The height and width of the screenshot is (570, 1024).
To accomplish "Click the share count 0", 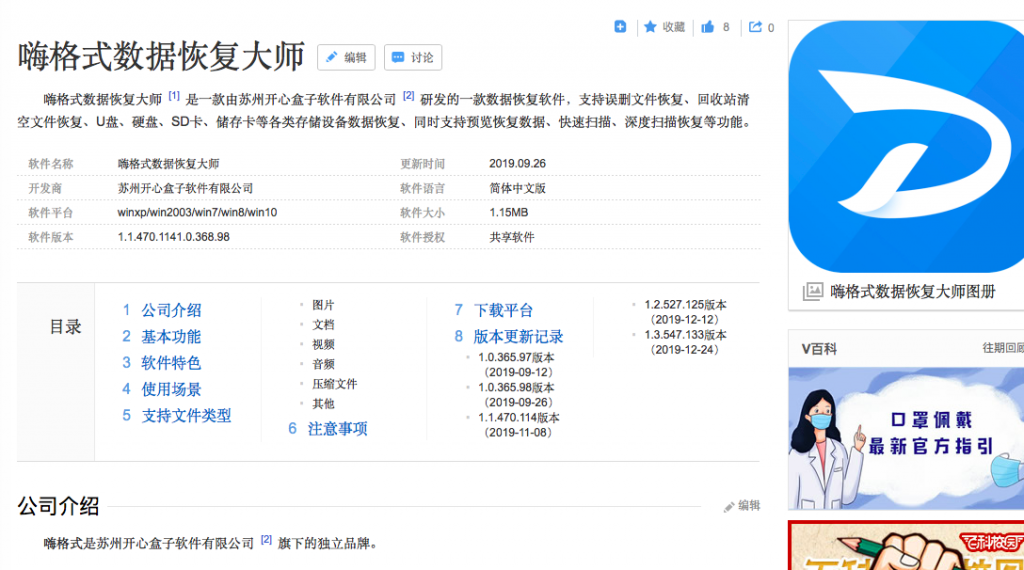I will pyautogui.click(x=771, y=27).
